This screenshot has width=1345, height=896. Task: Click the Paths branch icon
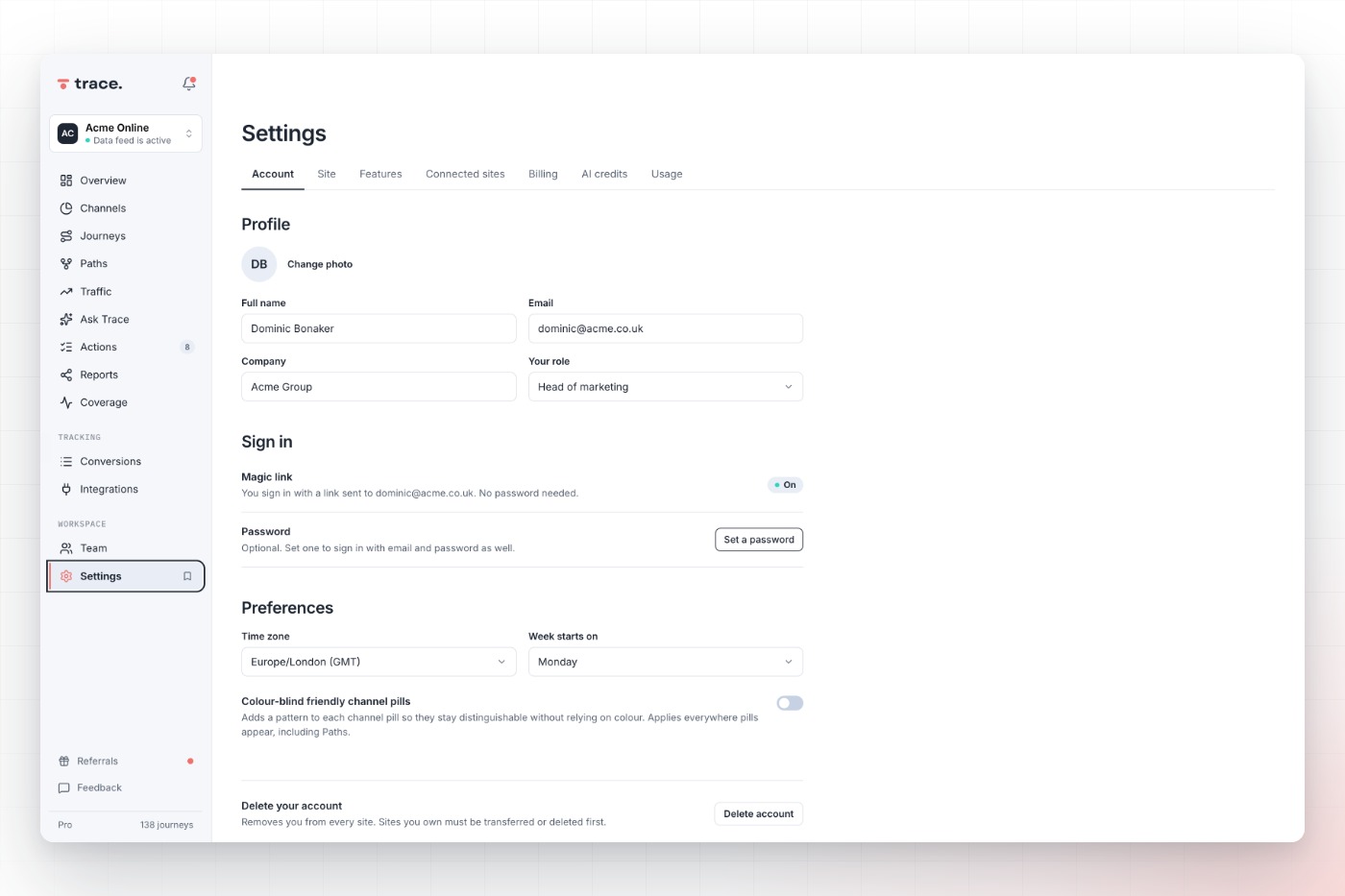tap(66, 264)
